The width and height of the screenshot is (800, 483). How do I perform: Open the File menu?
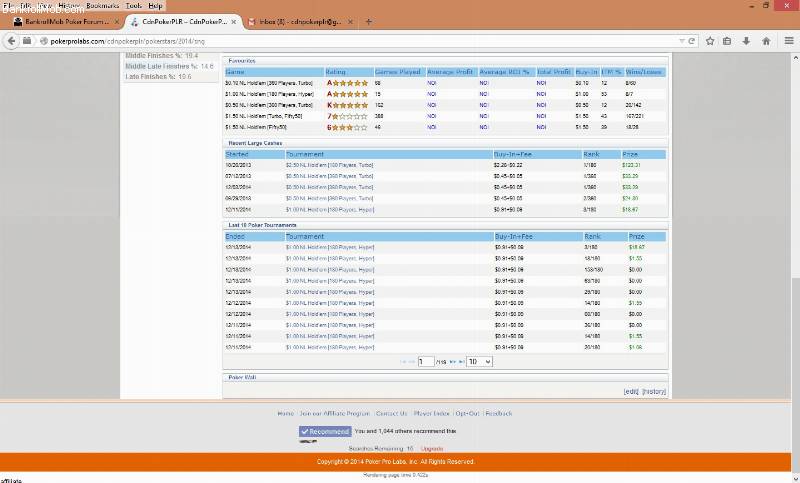click(9, 6)
